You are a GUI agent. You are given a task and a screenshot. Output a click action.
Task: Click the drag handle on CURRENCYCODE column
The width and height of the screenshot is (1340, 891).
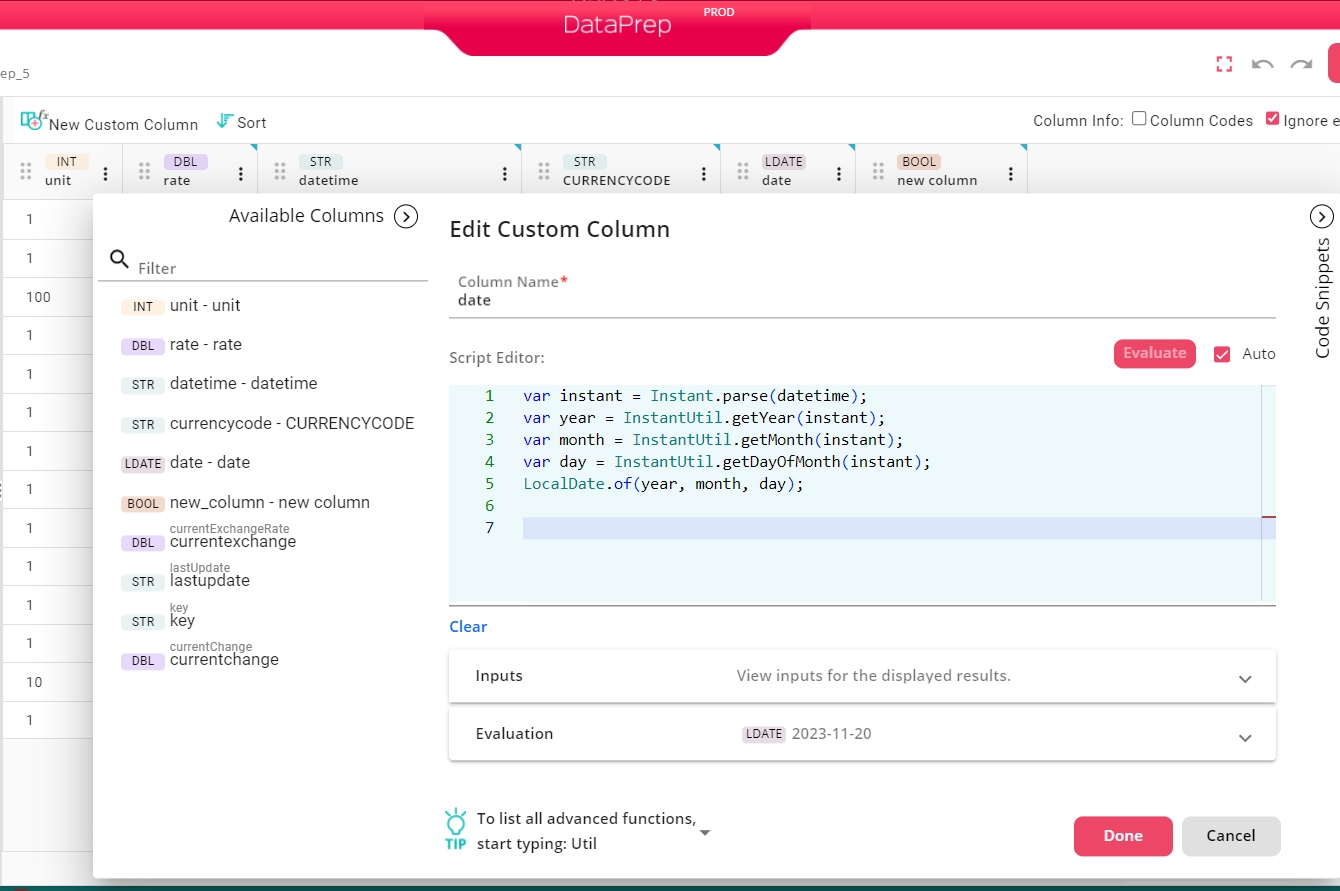click(544, 172)
